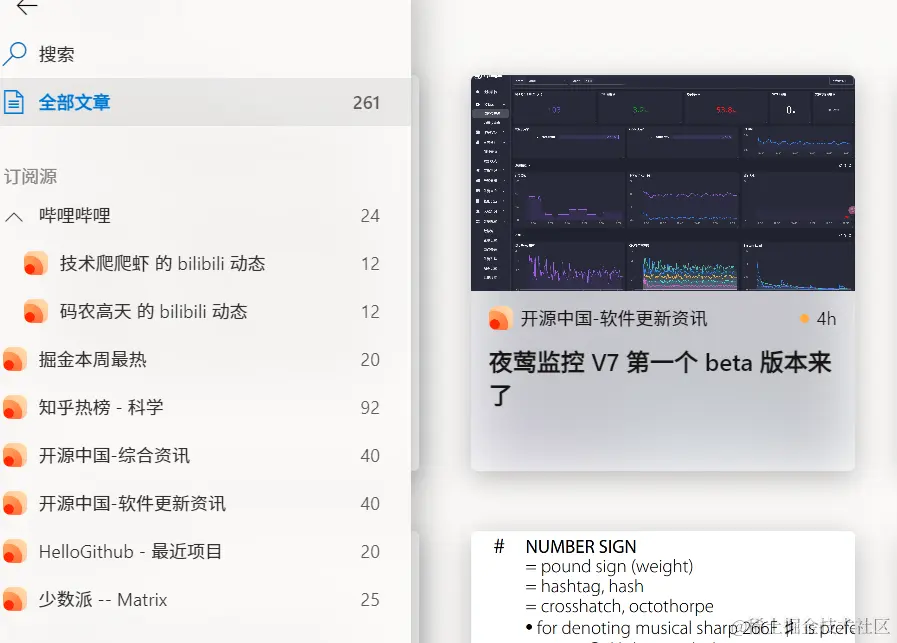Click the 92 count of 知乎热榜
The height and width of the screenshot is (643, 897).
370,408
